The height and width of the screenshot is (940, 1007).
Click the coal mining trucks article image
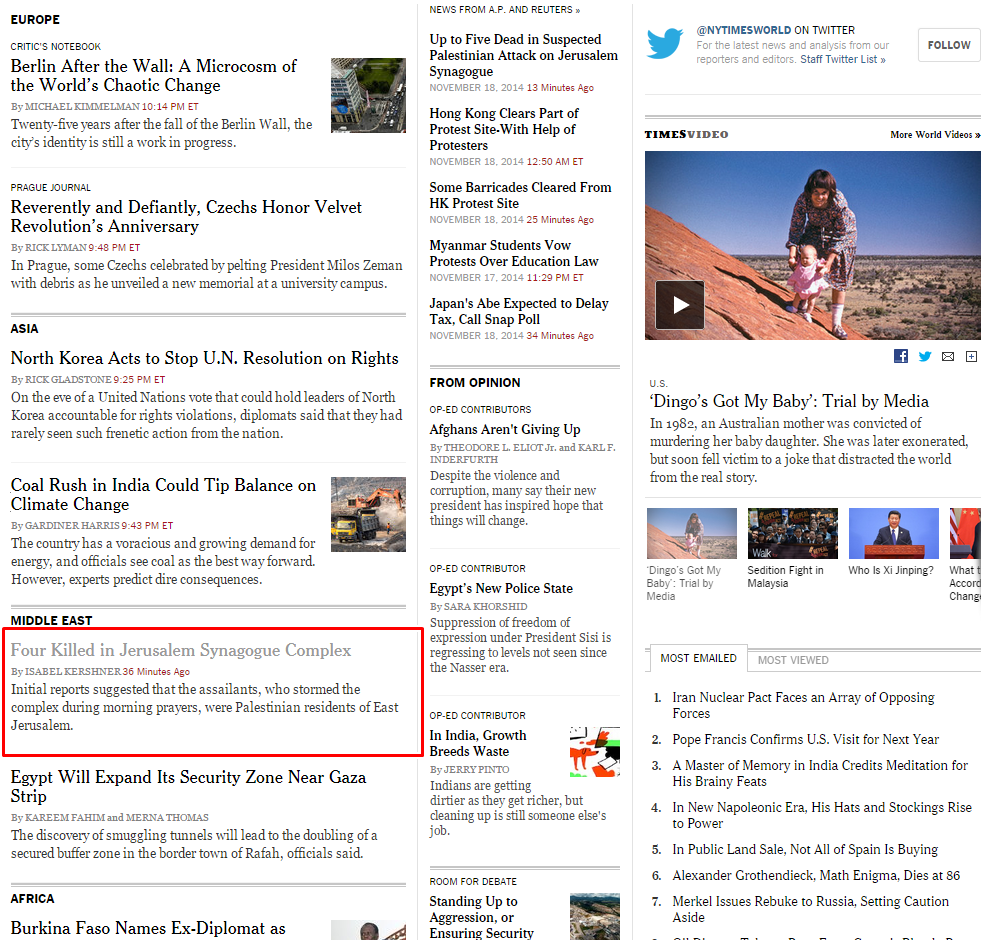(368, 514)
